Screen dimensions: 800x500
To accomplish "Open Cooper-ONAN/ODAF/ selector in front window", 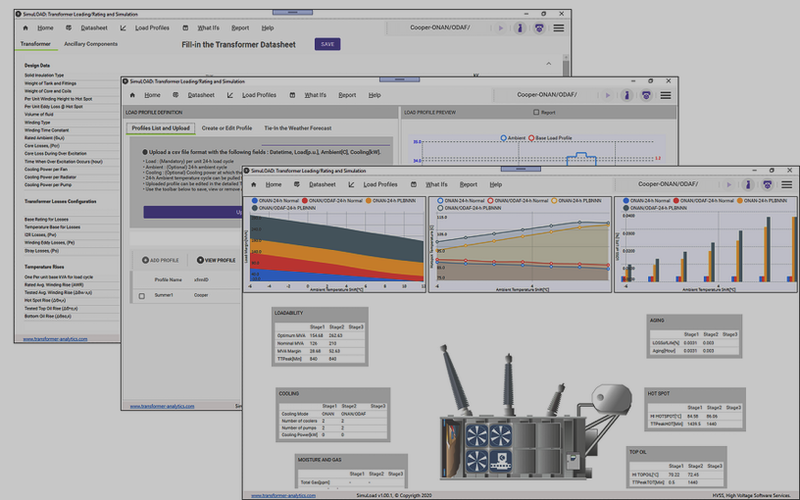I will (668, 184).
